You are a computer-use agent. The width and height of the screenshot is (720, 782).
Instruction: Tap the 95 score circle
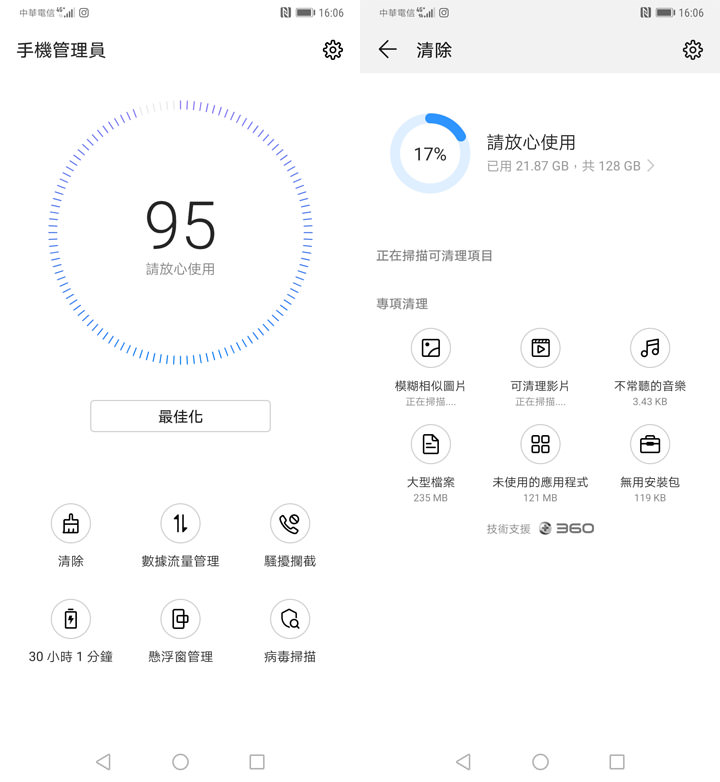(180, 232)
